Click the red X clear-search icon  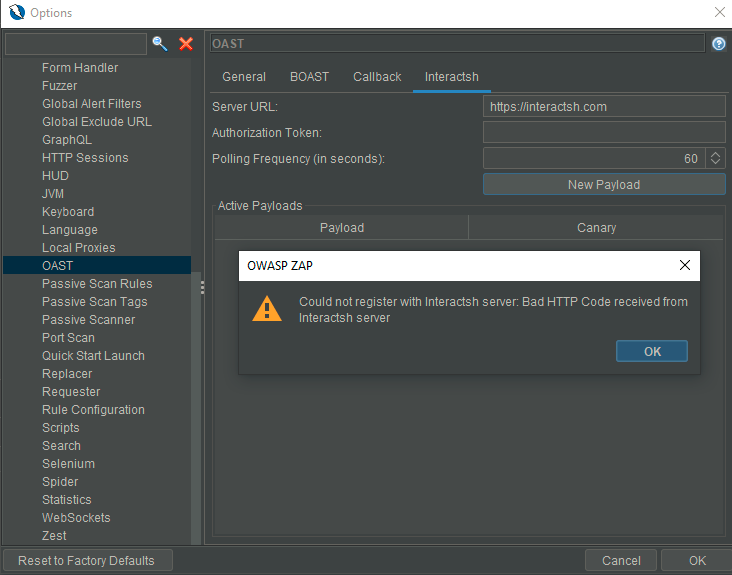(x=186, y=44)
